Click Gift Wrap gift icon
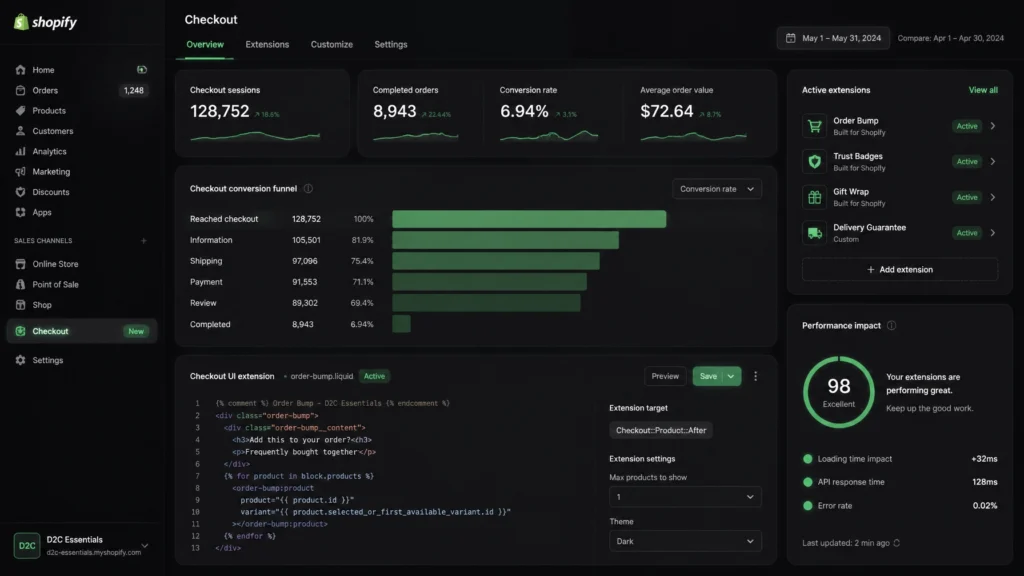The width and height of the screenshot is (1024, 576). tap(814, 197)
